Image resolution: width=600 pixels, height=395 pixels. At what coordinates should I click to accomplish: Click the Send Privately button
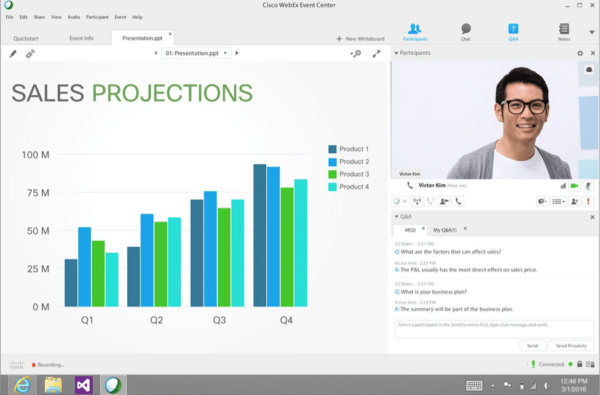click(x=571, y=346)
